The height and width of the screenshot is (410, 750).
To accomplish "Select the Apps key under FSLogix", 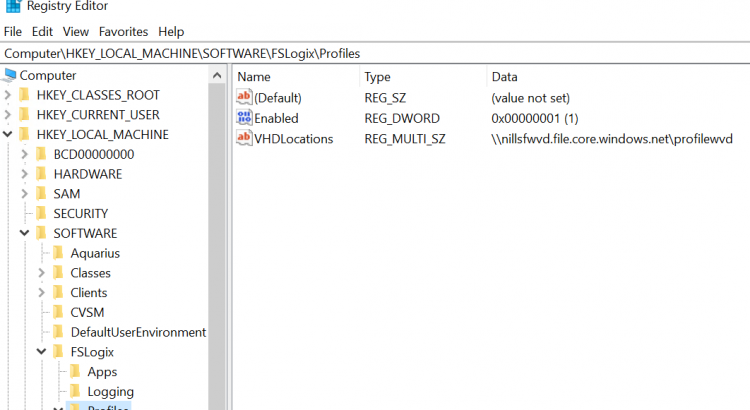I will pyautogui.click(x=102, y=372).
